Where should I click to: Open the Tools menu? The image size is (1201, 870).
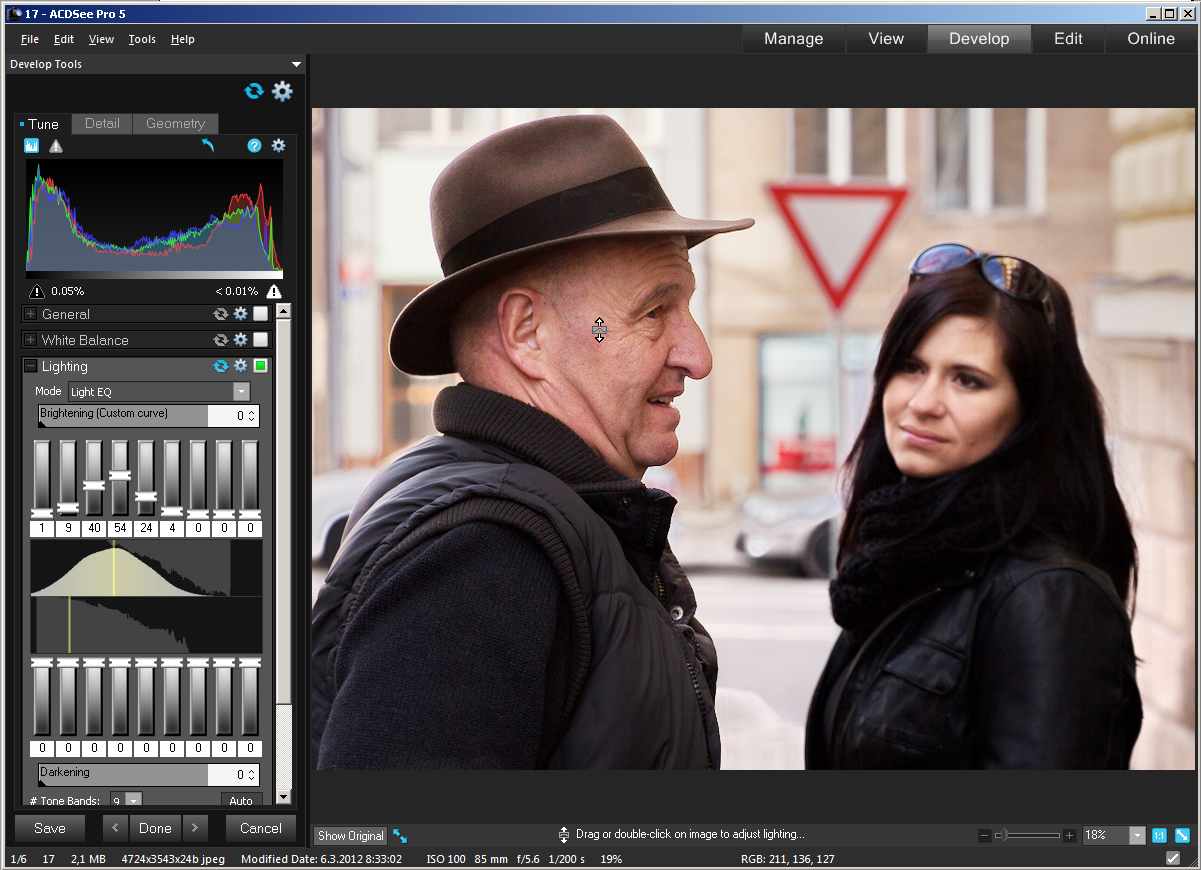point(142,39)
